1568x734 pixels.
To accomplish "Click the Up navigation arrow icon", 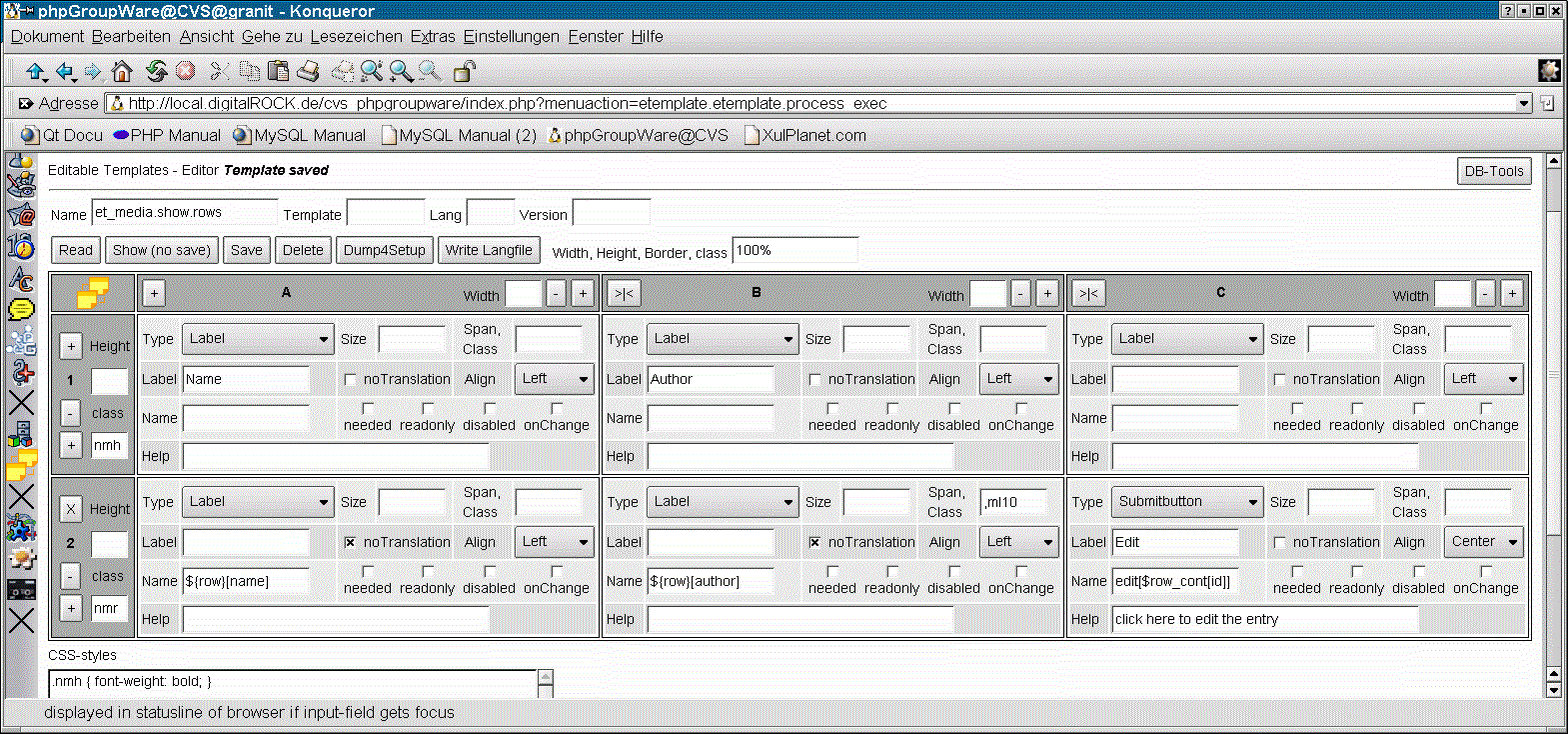I will tap(36, 71).
